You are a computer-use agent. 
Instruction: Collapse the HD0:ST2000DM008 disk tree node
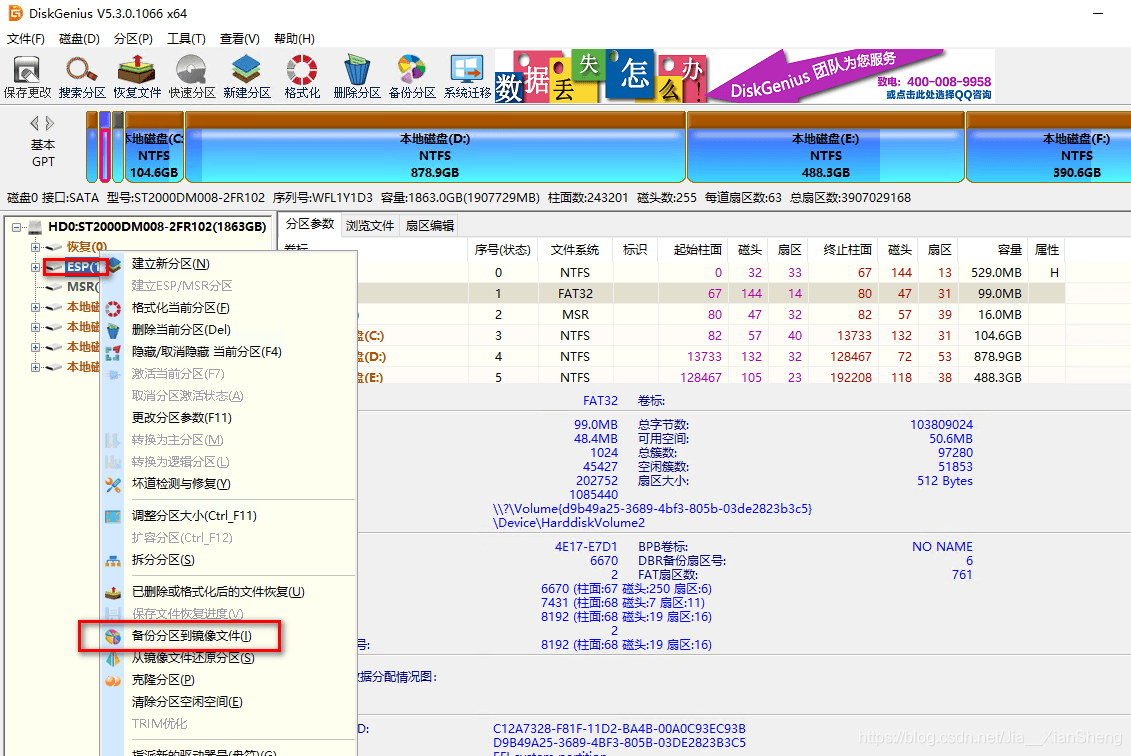pos(17,227)
